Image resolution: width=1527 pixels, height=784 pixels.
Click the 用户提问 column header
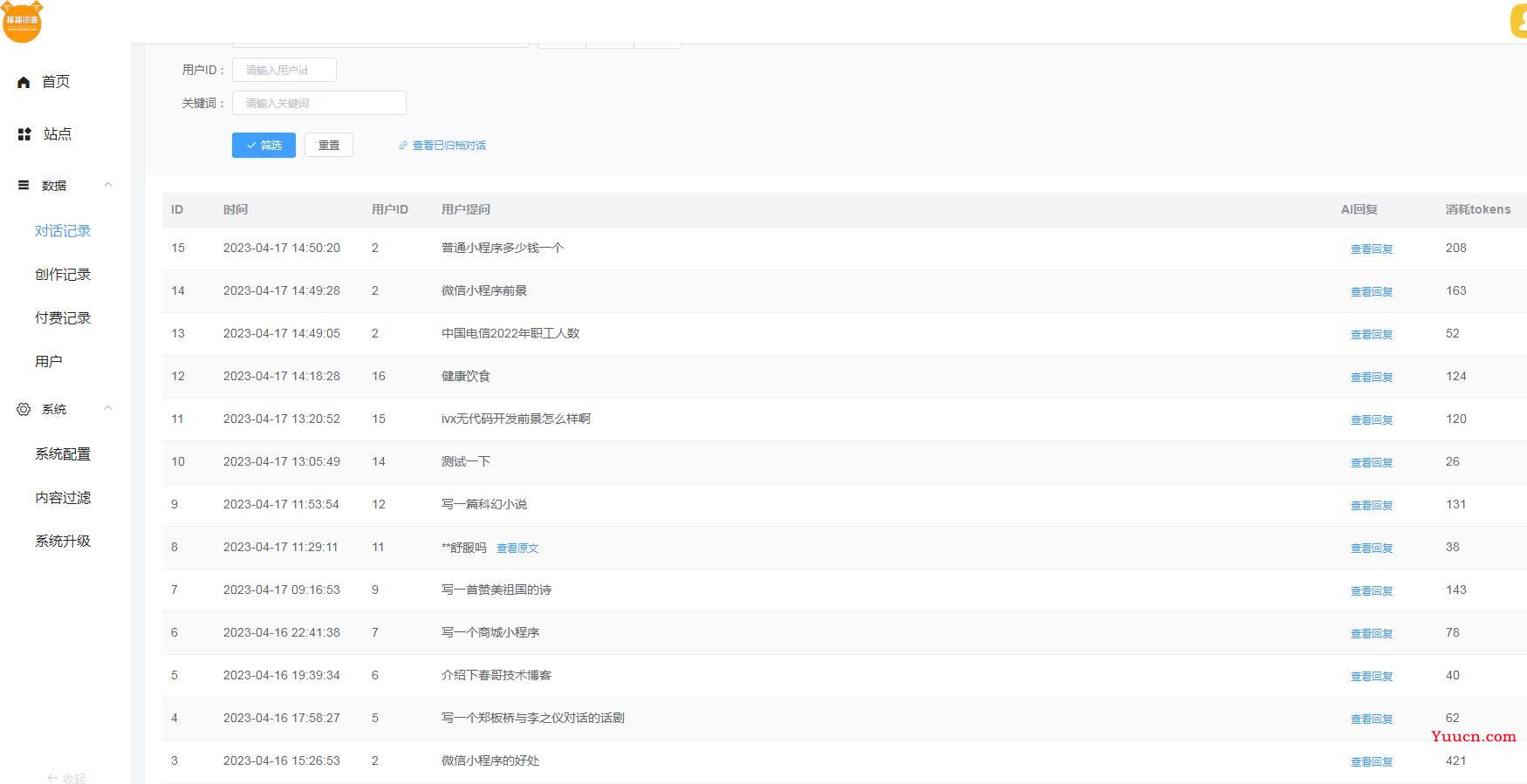[x=466, y=209]
